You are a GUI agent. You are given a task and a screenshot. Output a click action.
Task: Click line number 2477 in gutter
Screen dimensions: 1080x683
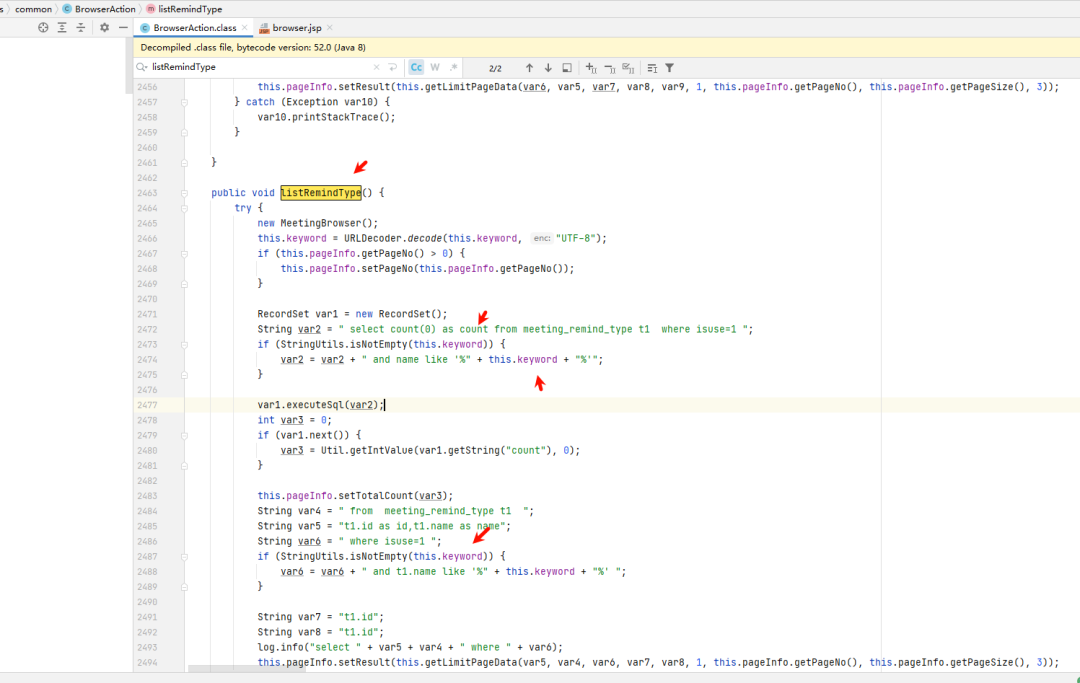(147, 405)
